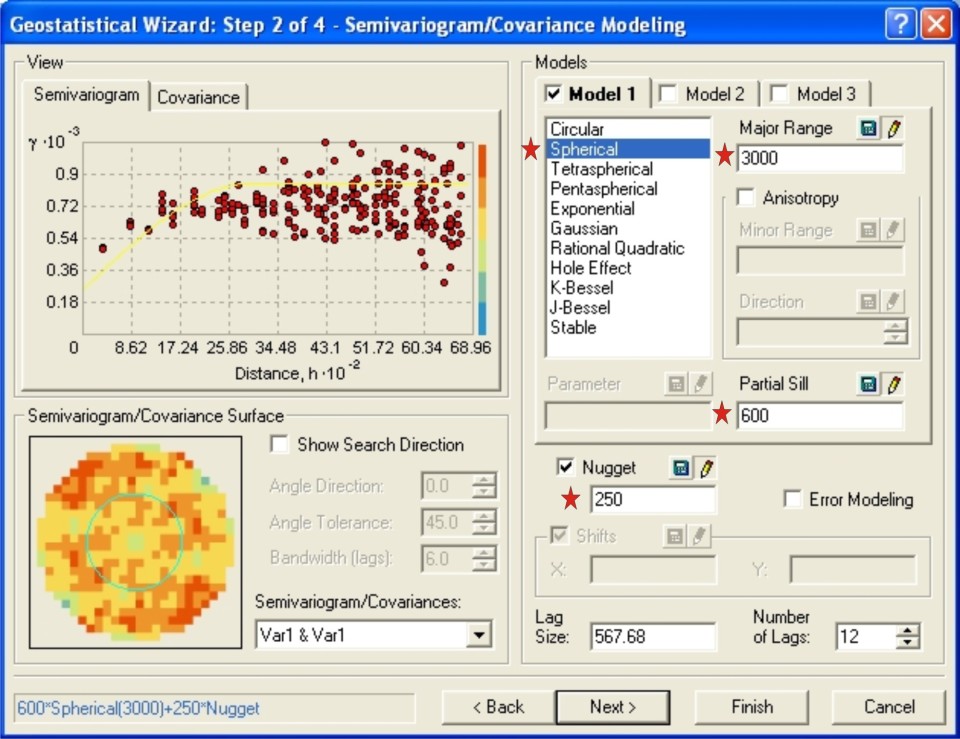
Task: Click disabled calculator icon beside Parameter
Action: click(676, 385)
